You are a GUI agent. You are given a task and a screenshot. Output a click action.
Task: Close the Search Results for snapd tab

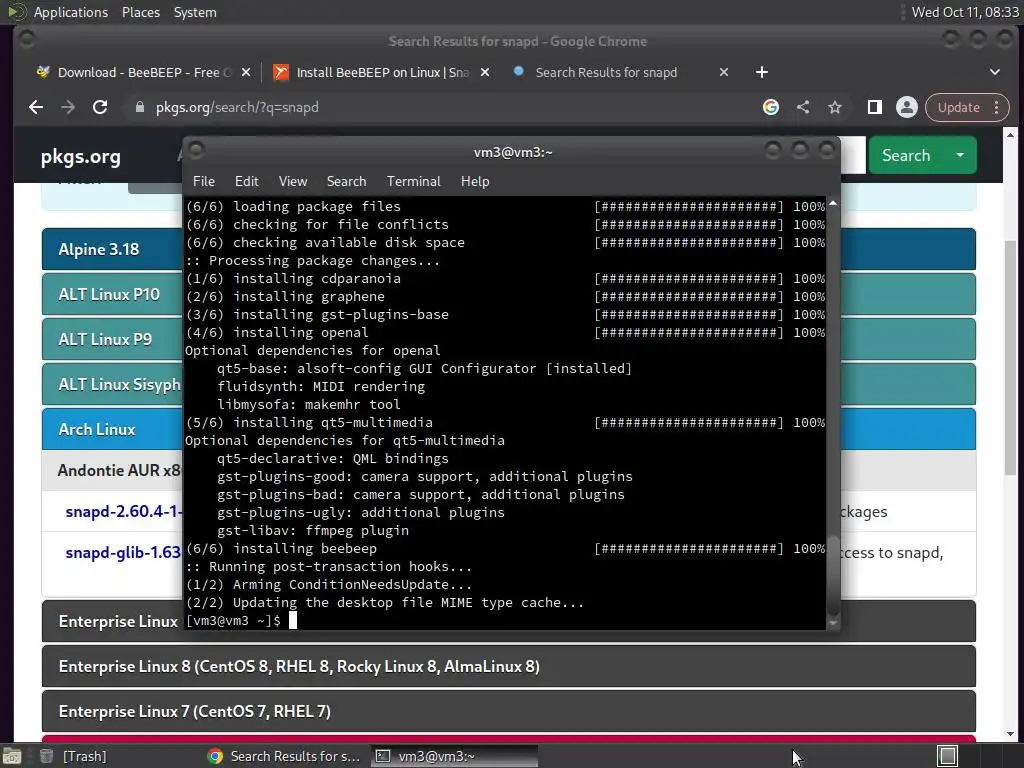pyautogui.click(x=724, y=72)
